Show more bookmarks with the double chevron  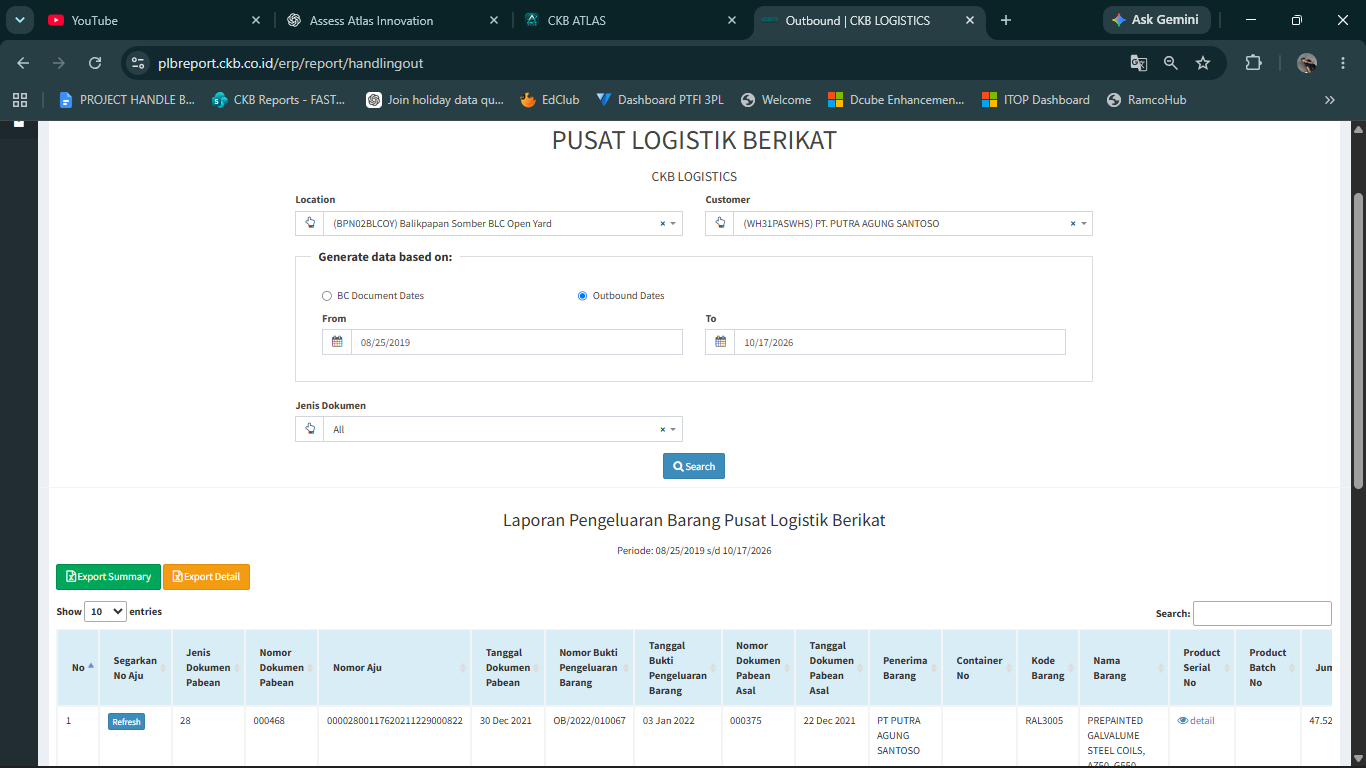click(1330, 100)
